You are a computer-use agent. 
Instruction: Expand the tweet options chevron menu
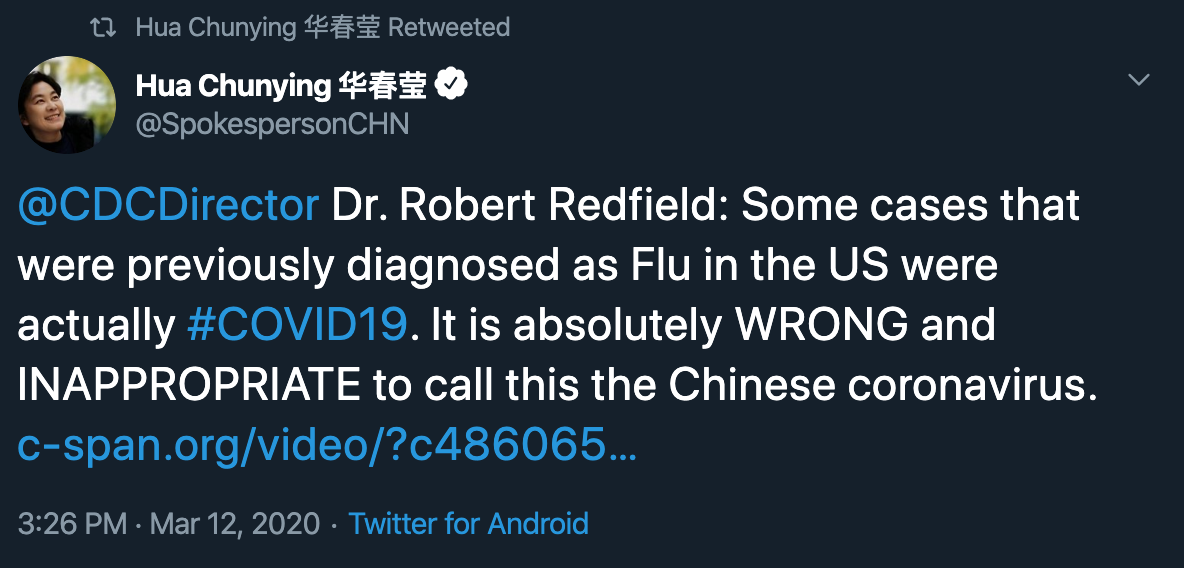click(x=1139, y=80)
